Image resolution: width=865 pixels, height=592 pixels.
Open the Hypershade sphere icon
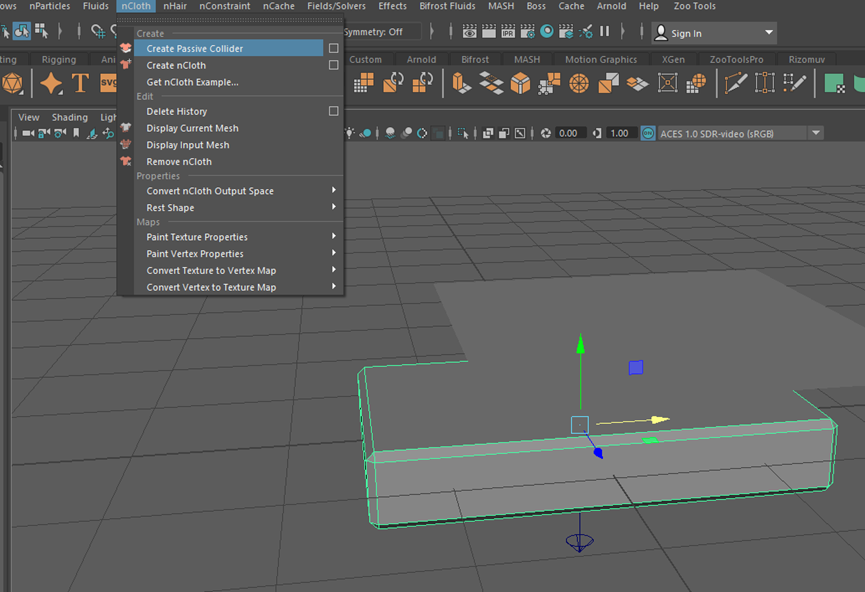point(547,31)
